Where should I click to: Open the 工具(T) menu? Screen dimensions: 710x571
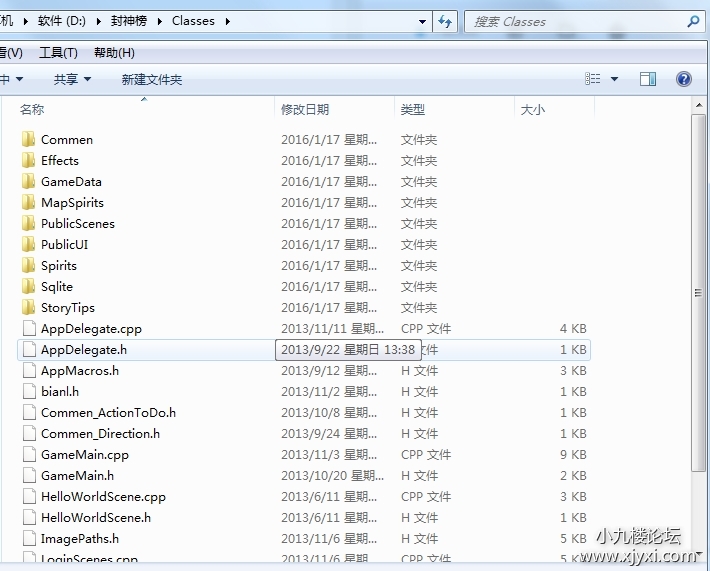click(x=58, y=53)
